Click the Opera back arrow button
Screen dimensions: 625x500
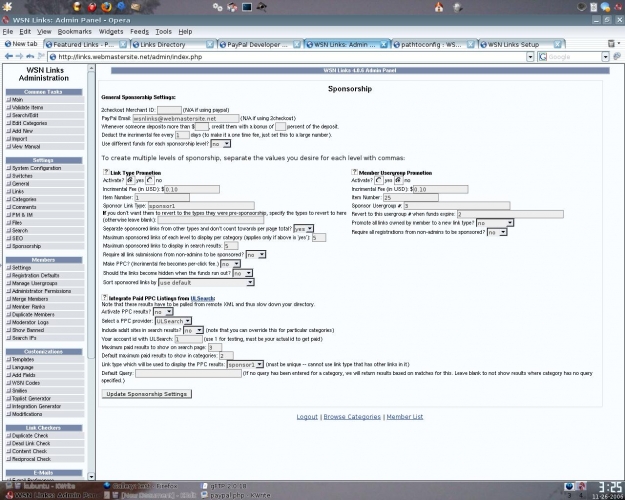pos(7,56)
